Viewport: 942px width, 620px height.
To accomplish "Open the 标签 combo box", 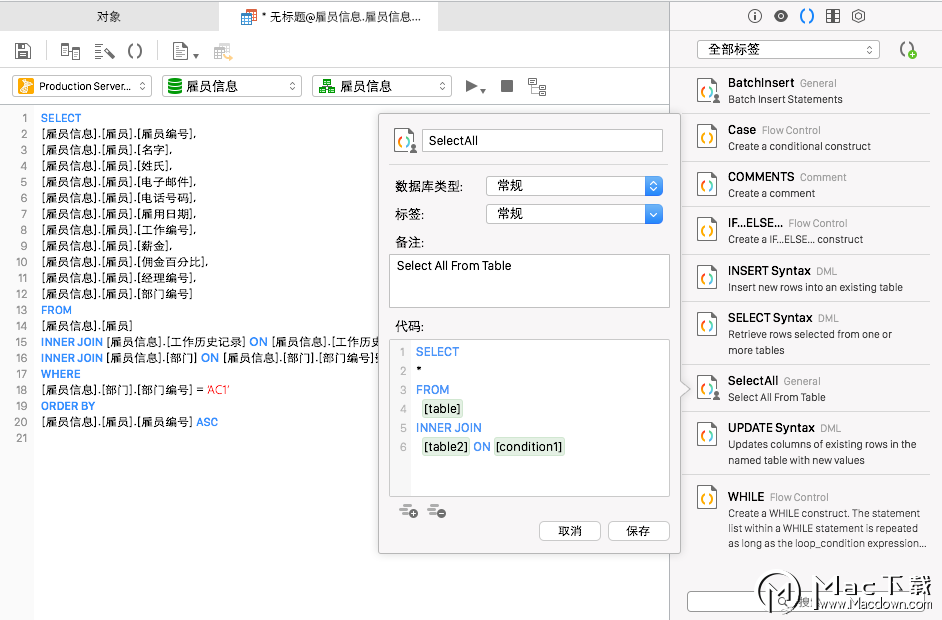I will pyautogui.click(x=574, y=214).
